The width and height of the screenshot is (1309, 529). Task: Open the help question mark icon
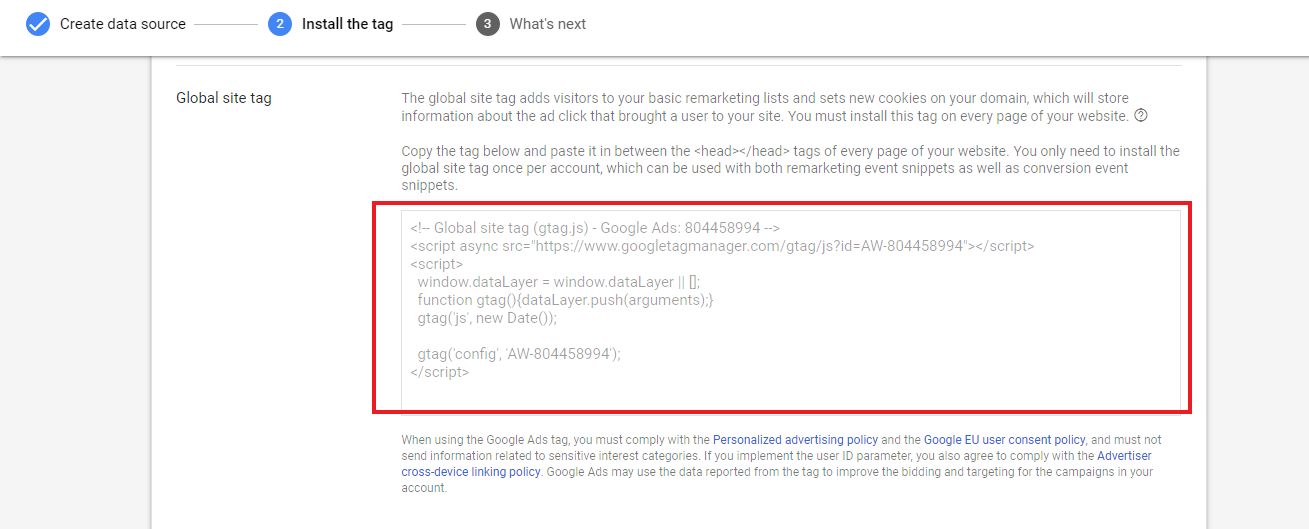coord(1141,116)
